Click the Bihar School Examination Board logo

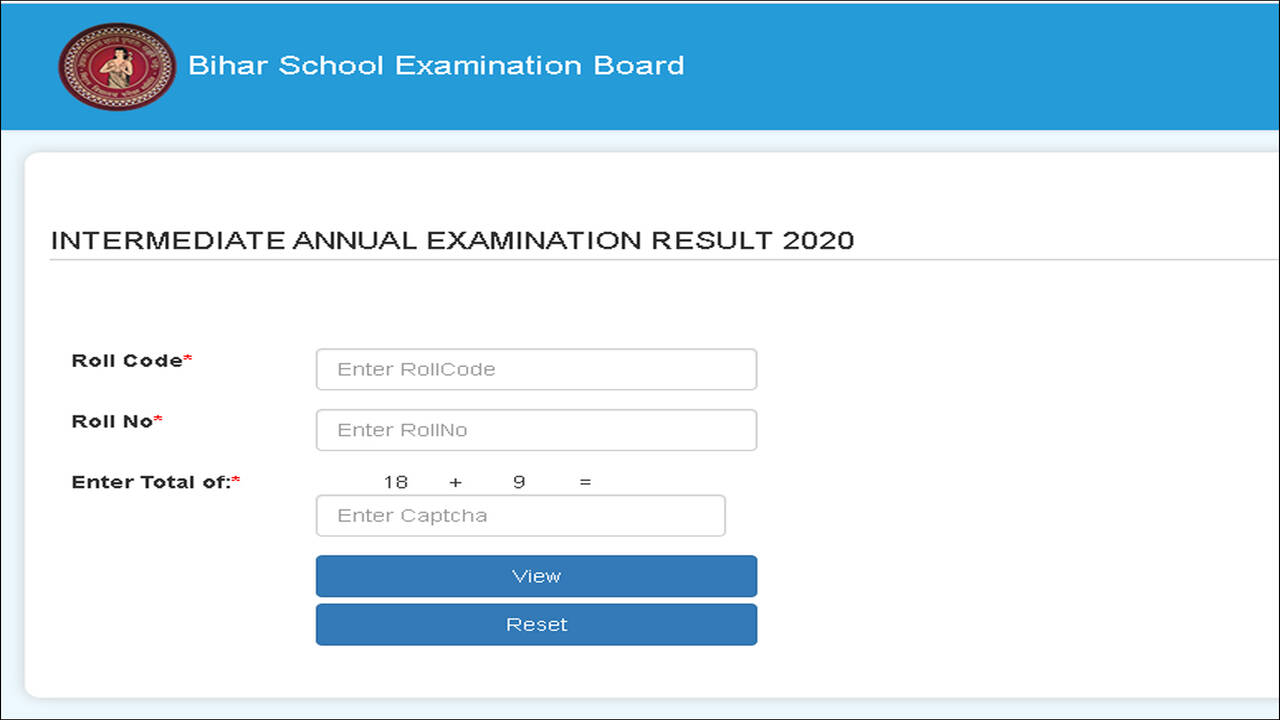coord(117,66)
